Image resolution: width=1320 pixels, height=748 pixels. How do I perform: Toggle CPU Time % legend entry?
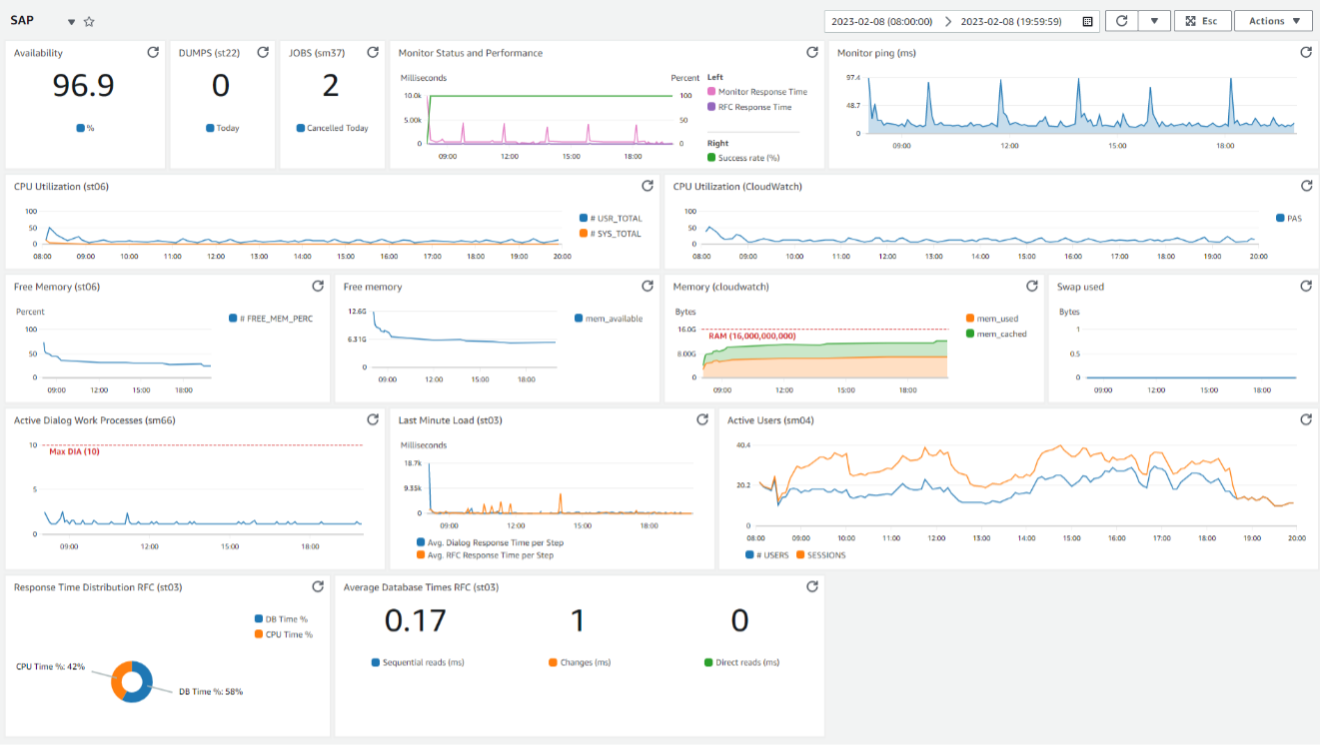283,634
